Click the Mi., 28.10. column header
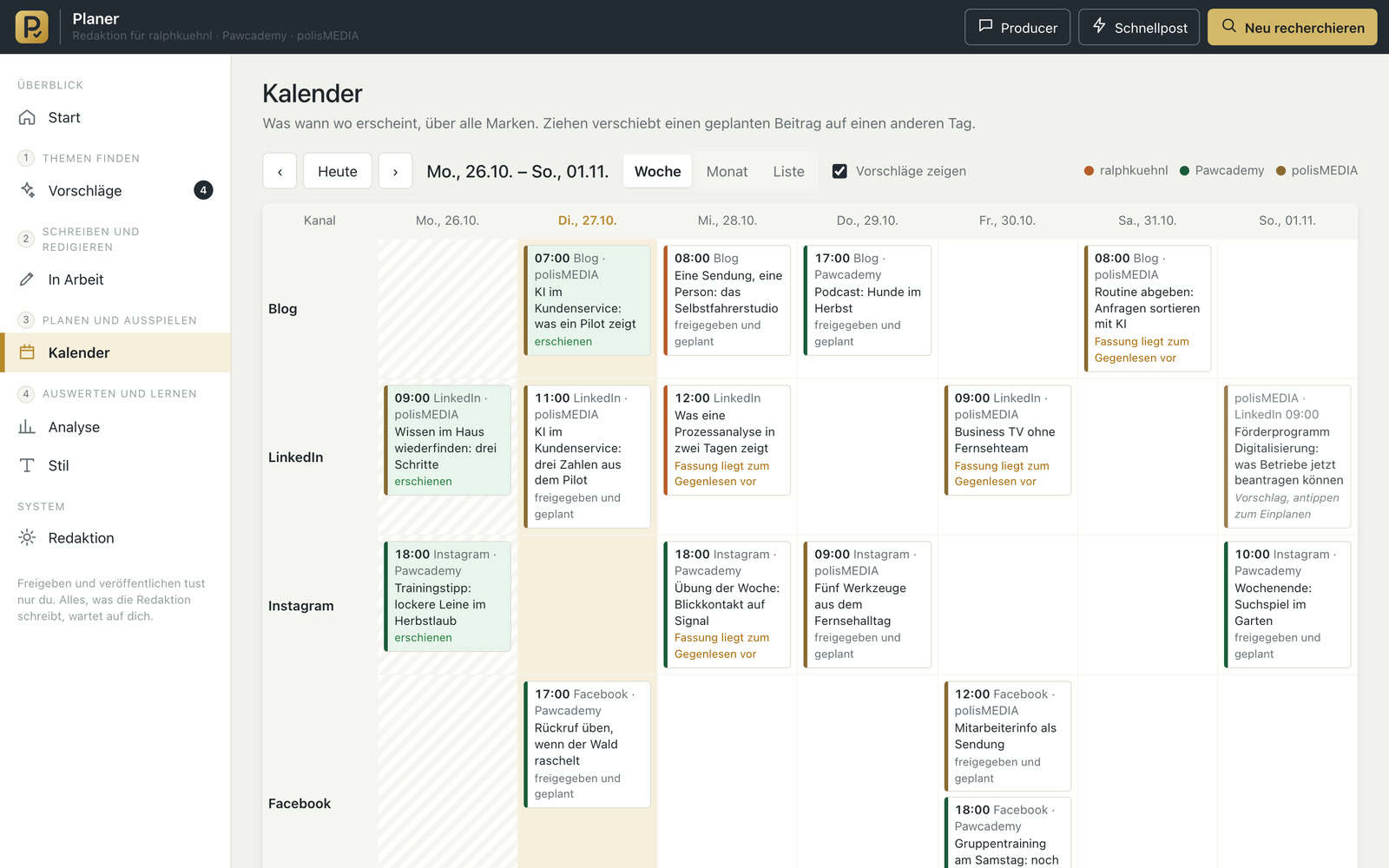 coord(727,220)
